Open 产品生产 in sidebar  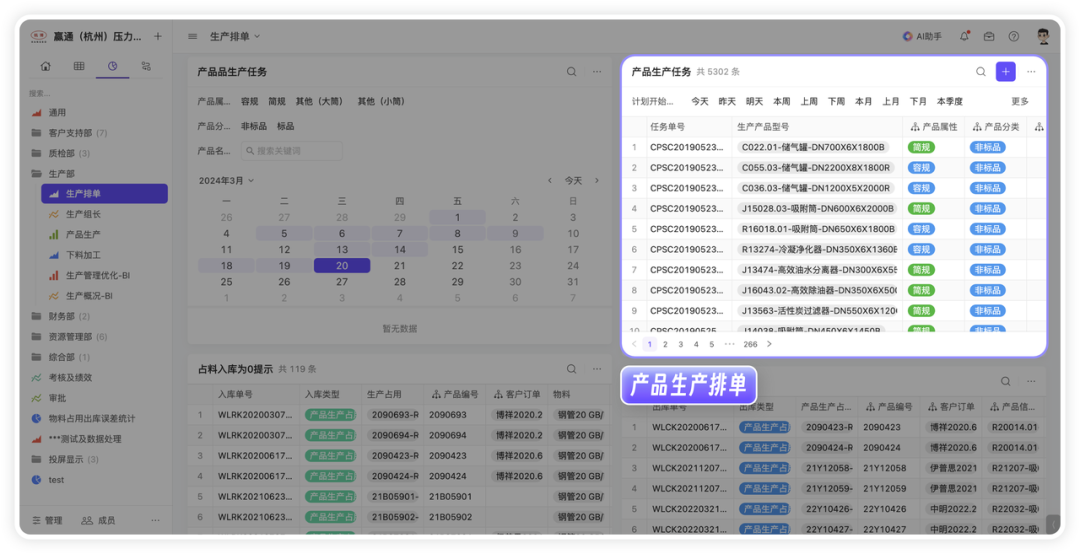83,234
